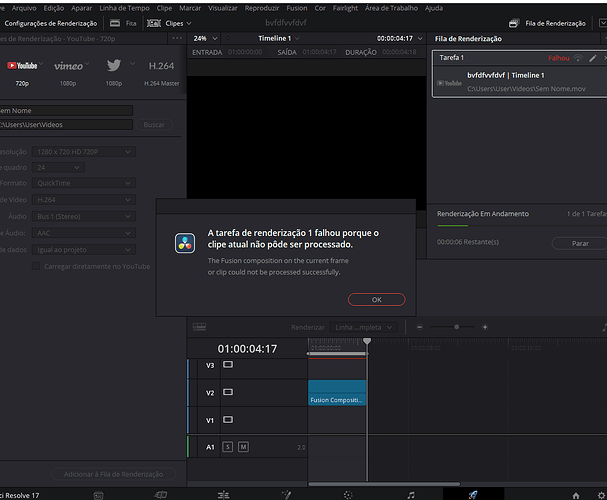607x500 pixels.
Task: Choose the YouTube 720p render preset
Action: coord(22,72)
